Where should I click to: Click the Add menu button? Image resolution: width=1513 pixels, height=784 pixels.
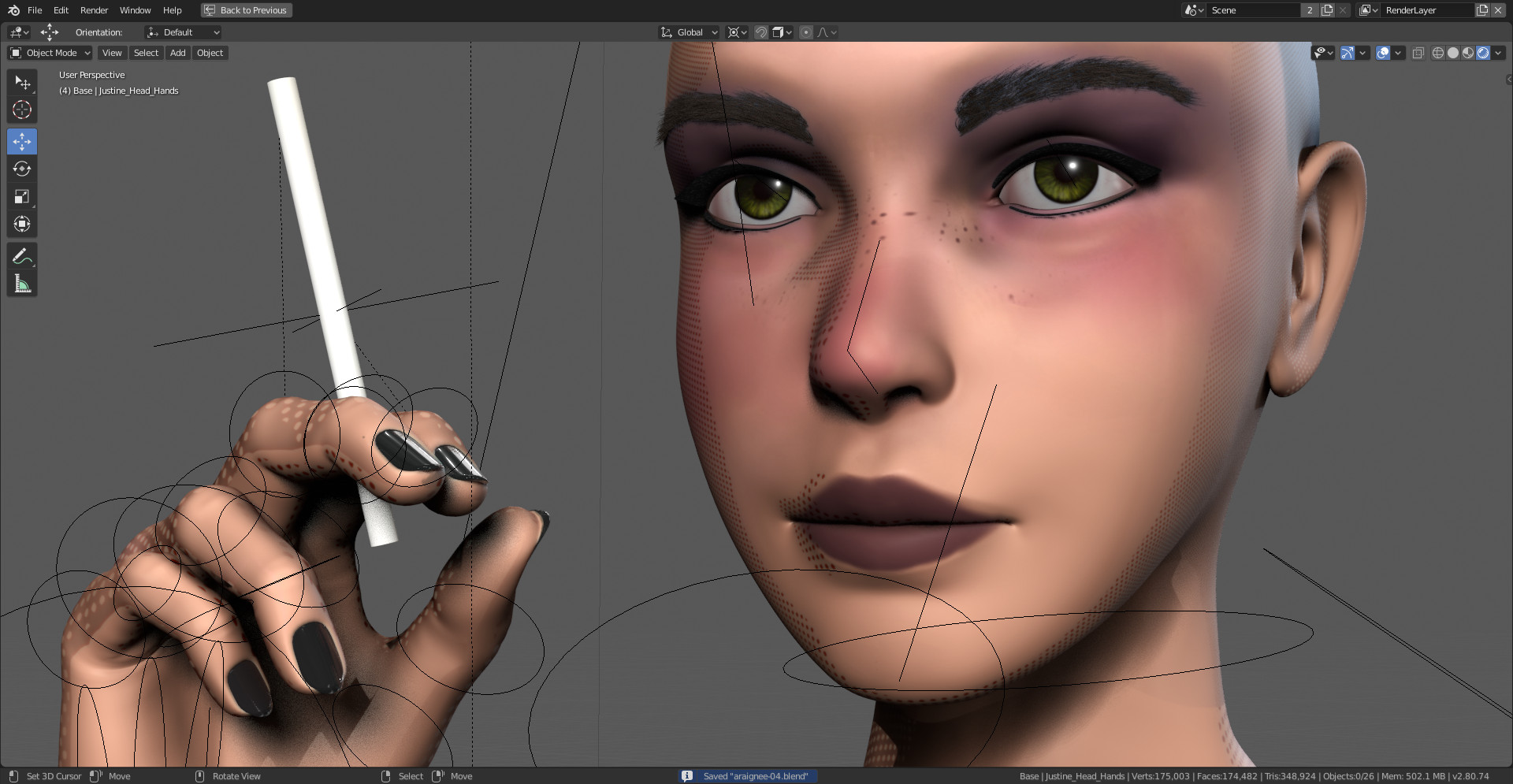[178, 53]
